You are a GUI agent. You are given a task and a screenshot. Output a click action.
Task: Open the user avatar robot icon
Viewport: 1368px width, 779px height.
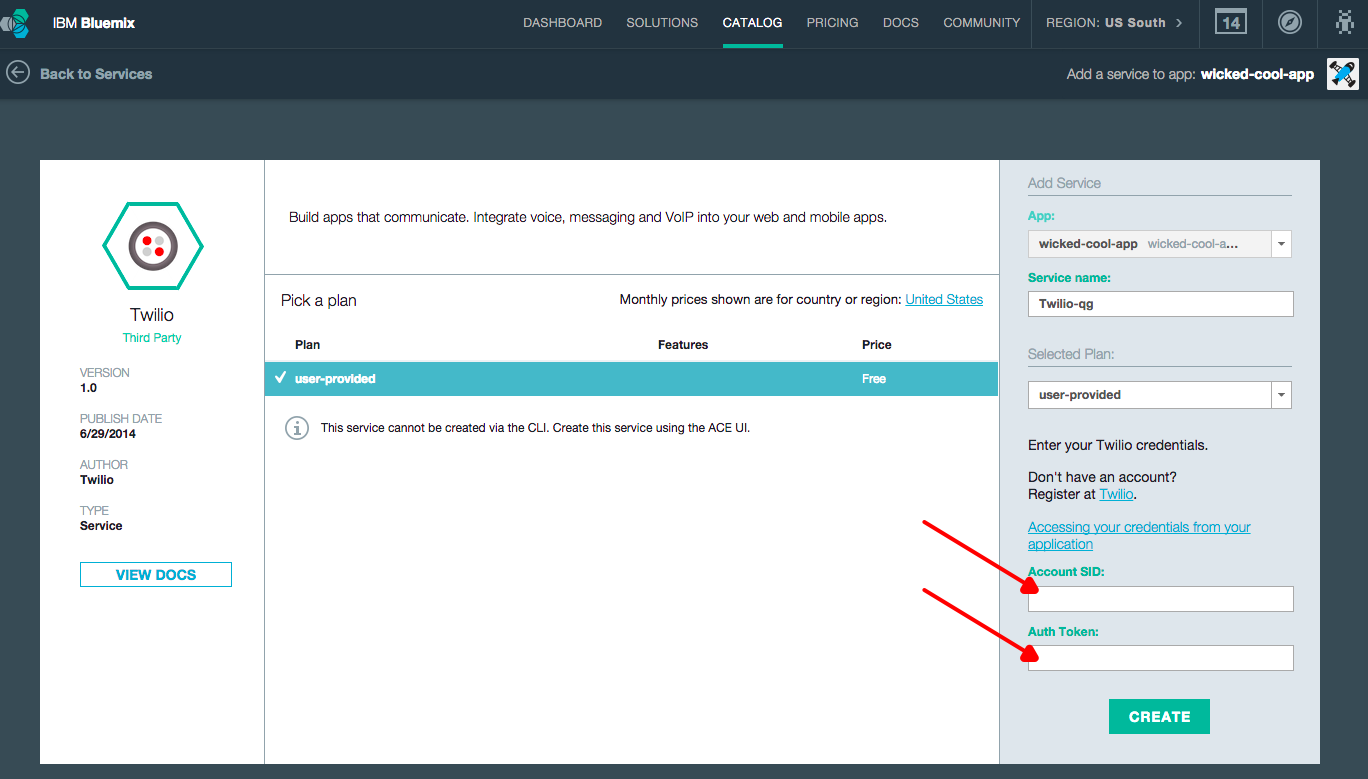pyautogui.click(x=1344, y=22)
